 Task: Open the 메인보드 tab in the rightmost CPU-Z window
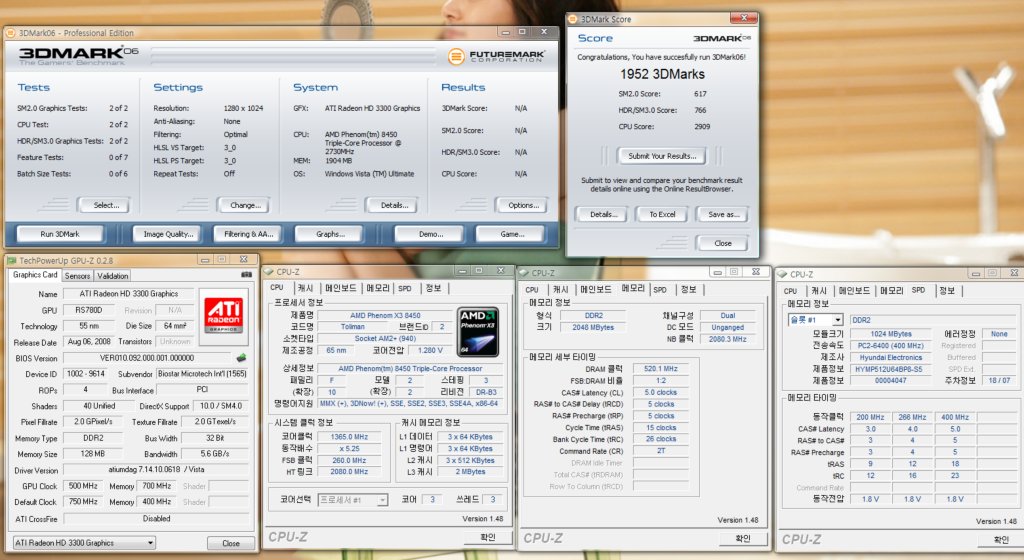[854, 290]
